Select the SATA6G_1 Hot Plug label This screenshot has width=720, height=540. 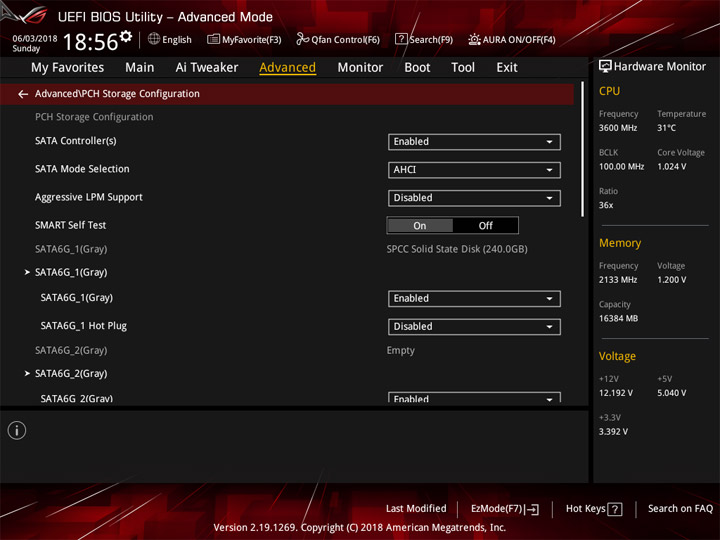pos(84,326)
